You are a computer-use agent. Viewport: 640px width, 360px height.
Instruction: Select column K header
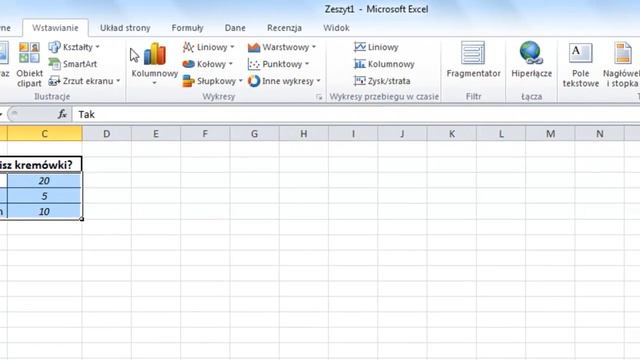click(452, 134)
